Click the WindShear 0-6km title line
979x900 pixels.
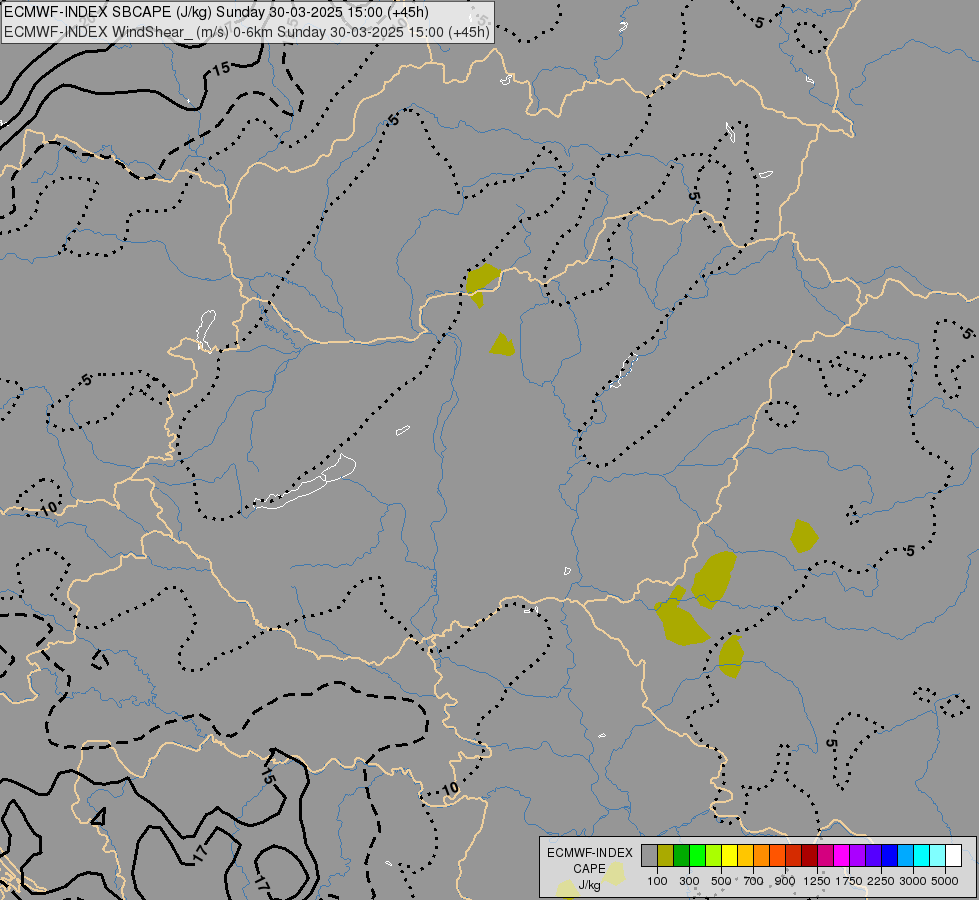pyautogui.click(x=247, y=32)
